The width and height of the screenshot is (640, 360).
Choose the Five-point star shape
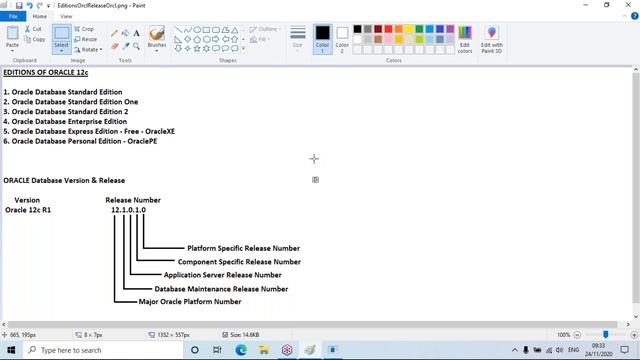[197, 49]
